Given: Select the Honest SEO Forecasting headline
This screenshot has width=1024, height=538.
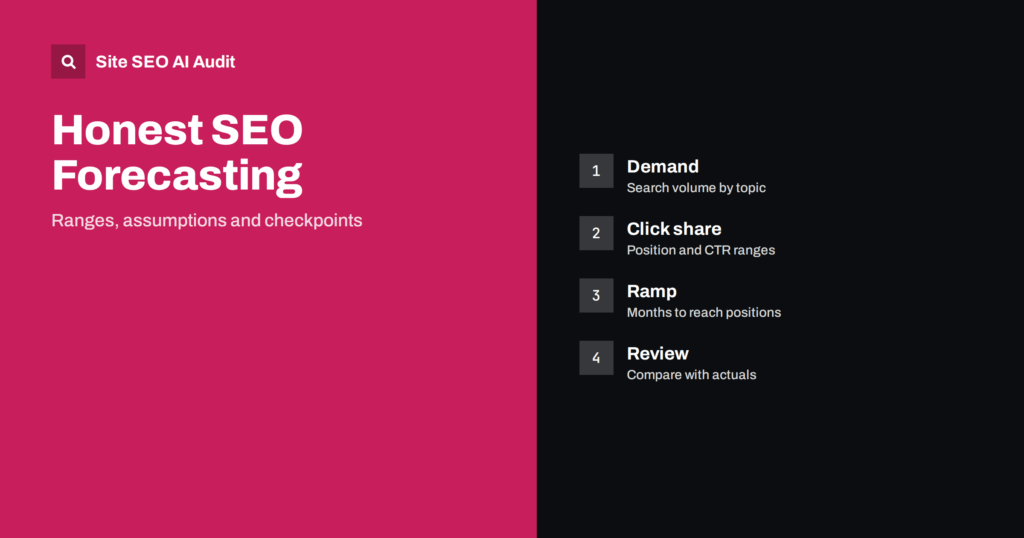Looking at the screenshot, I should point(177,153).
